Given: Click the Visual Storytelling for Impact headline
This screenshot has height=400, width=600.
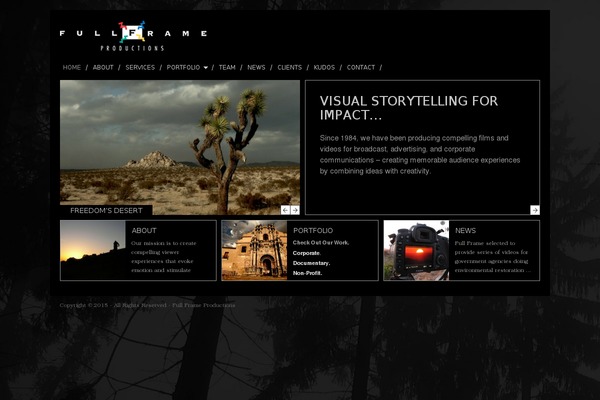Looking at the screenshot, I should pos(409,108).
